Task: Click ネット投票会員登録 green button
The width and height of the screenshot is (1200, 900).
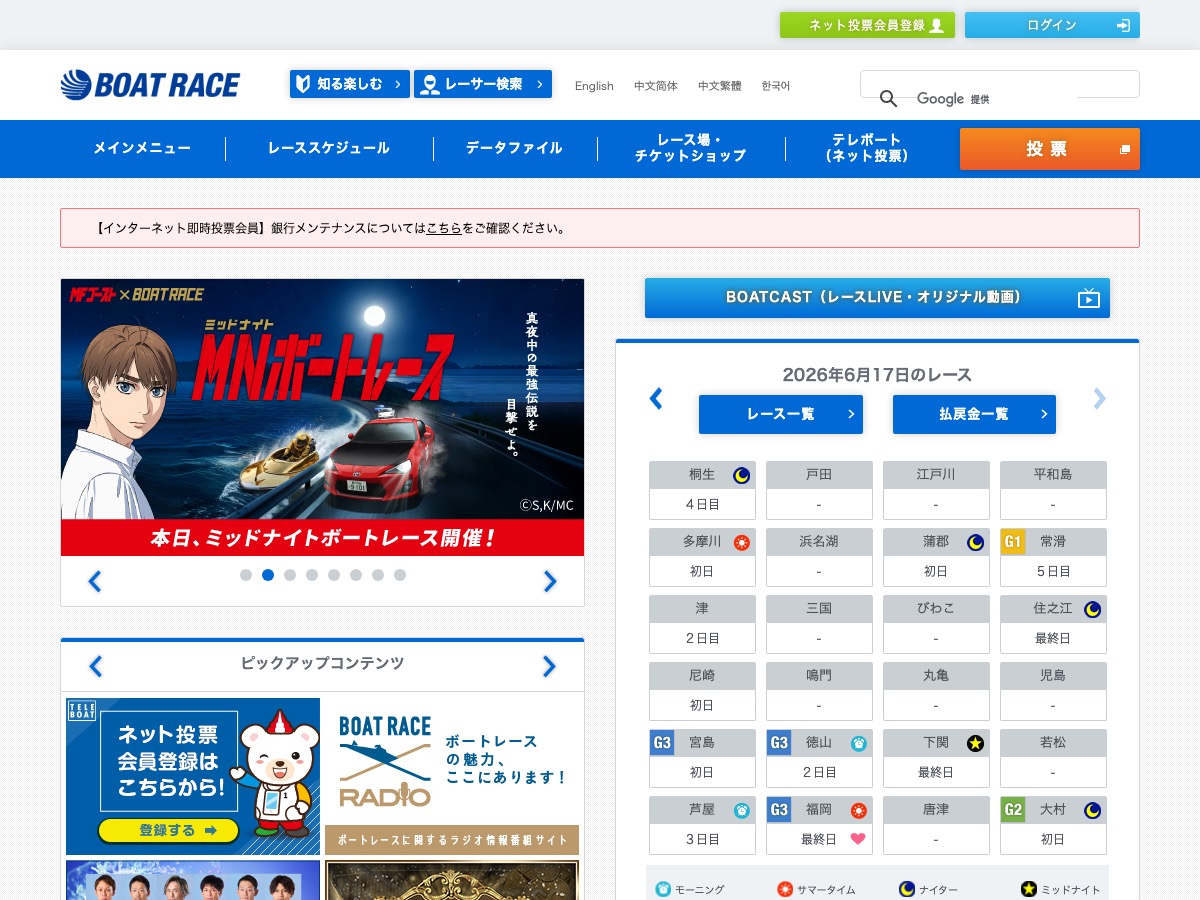Action: (x=867, y=25)
